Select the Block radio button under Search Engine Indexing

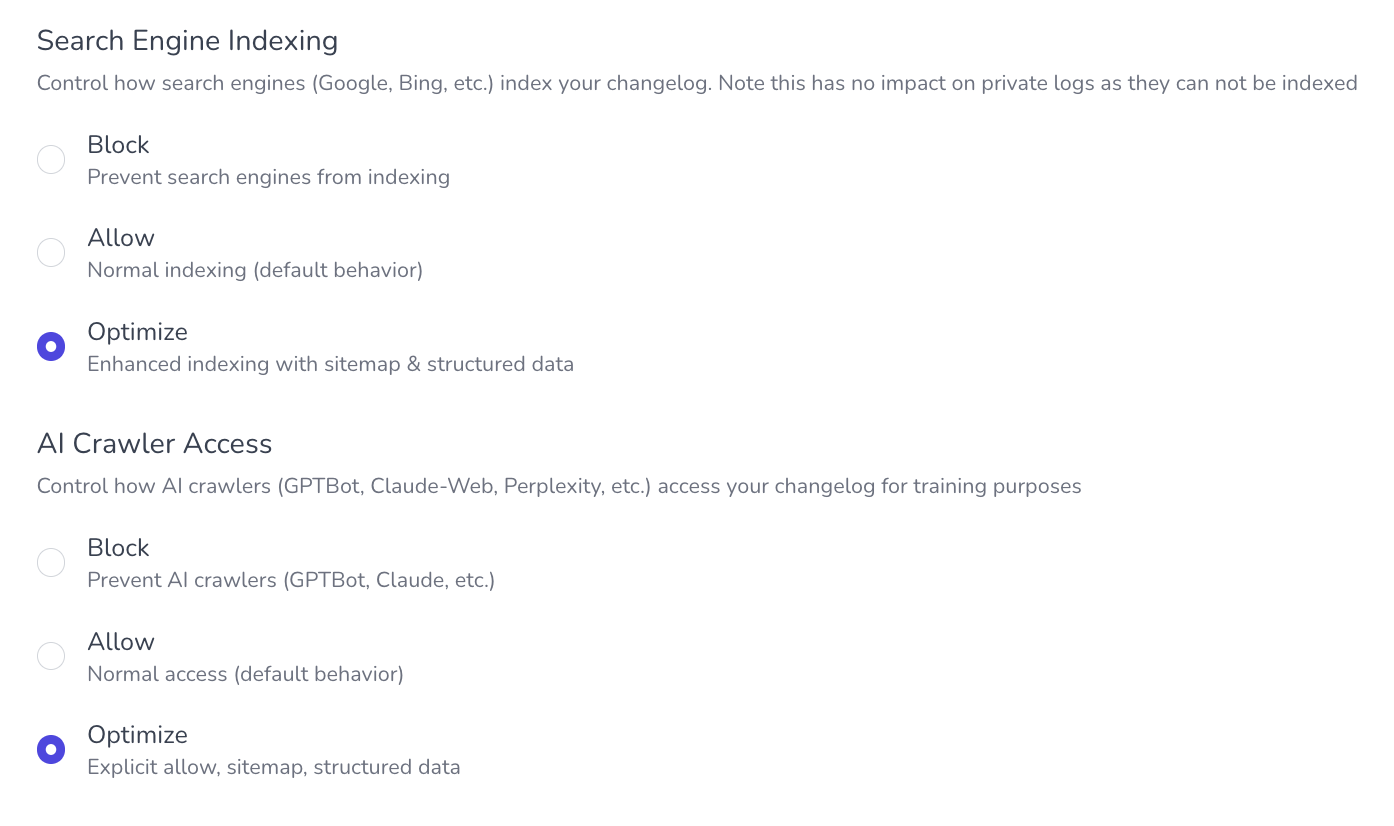(x=51, y=160)
